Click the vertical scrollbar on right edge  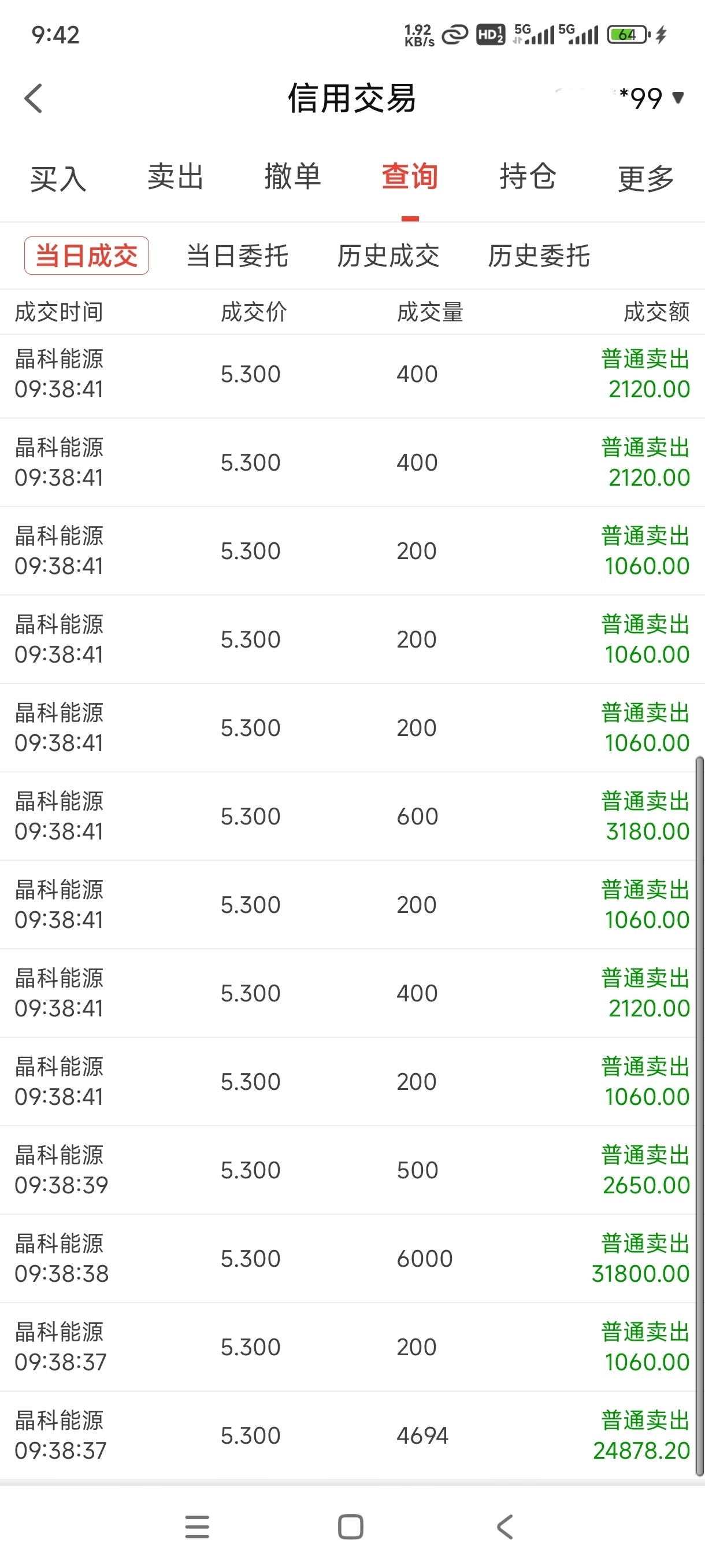[700, 1116]
